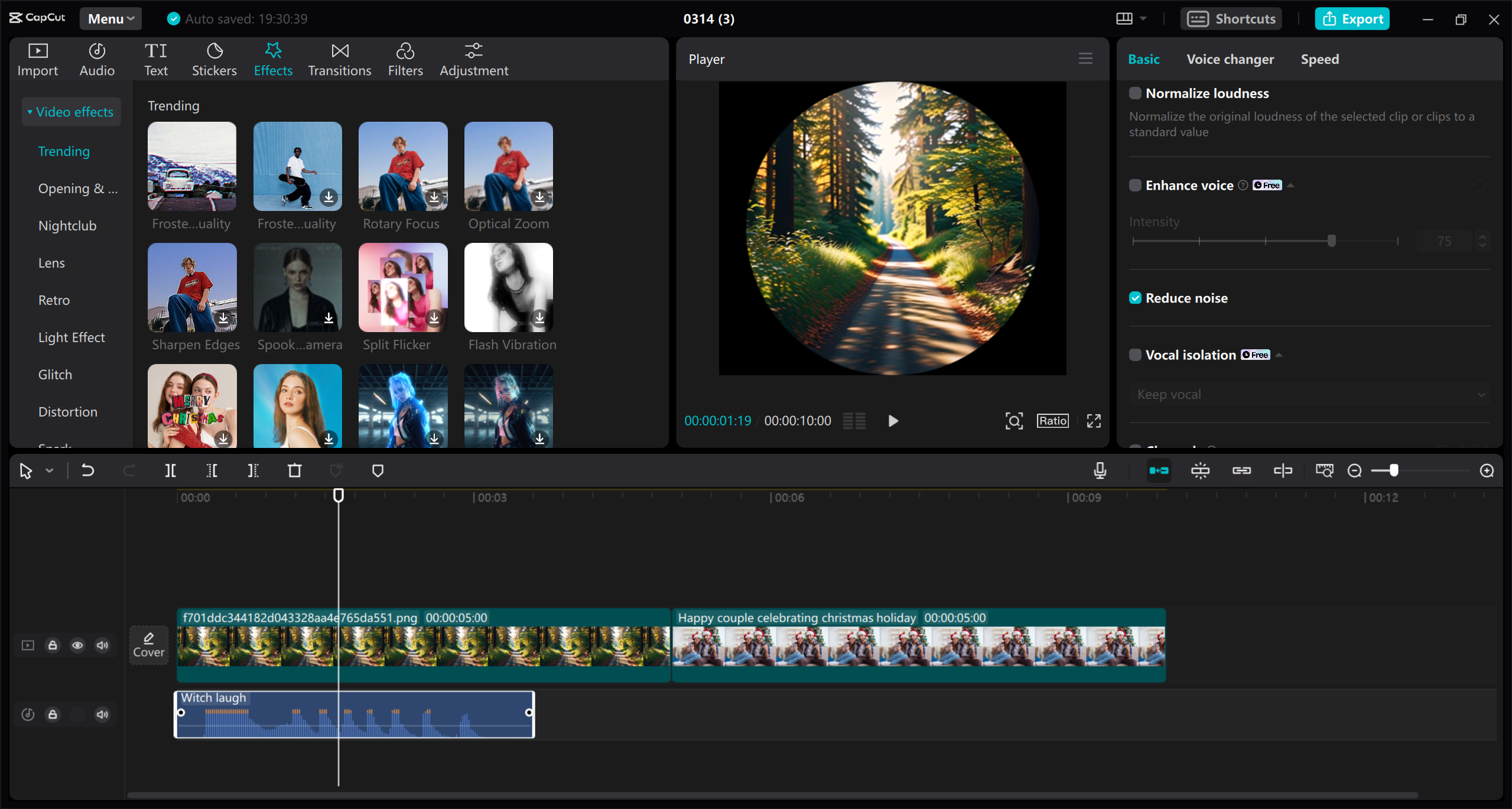Enable the Enhance voice option
Screen dimensions: 1512x809
(x=1135, y=185)
